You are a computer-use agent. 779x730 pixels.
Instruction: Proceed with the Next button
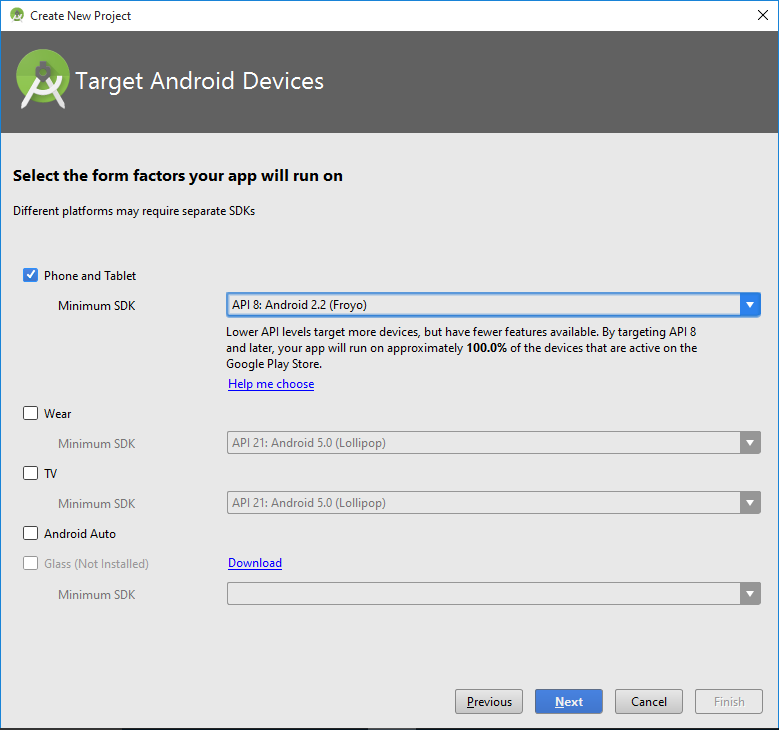coord(568,701)
